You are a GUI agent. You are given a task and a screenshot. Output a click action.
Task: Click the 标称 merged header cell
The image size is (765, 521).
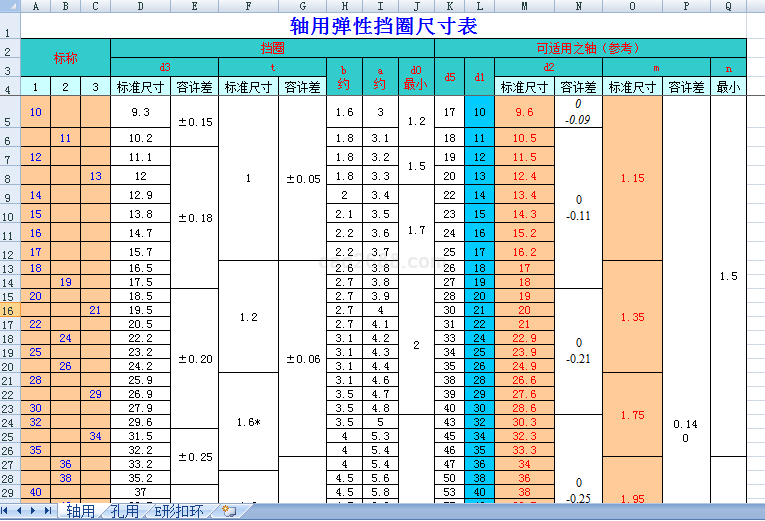[x=66, y=58]
